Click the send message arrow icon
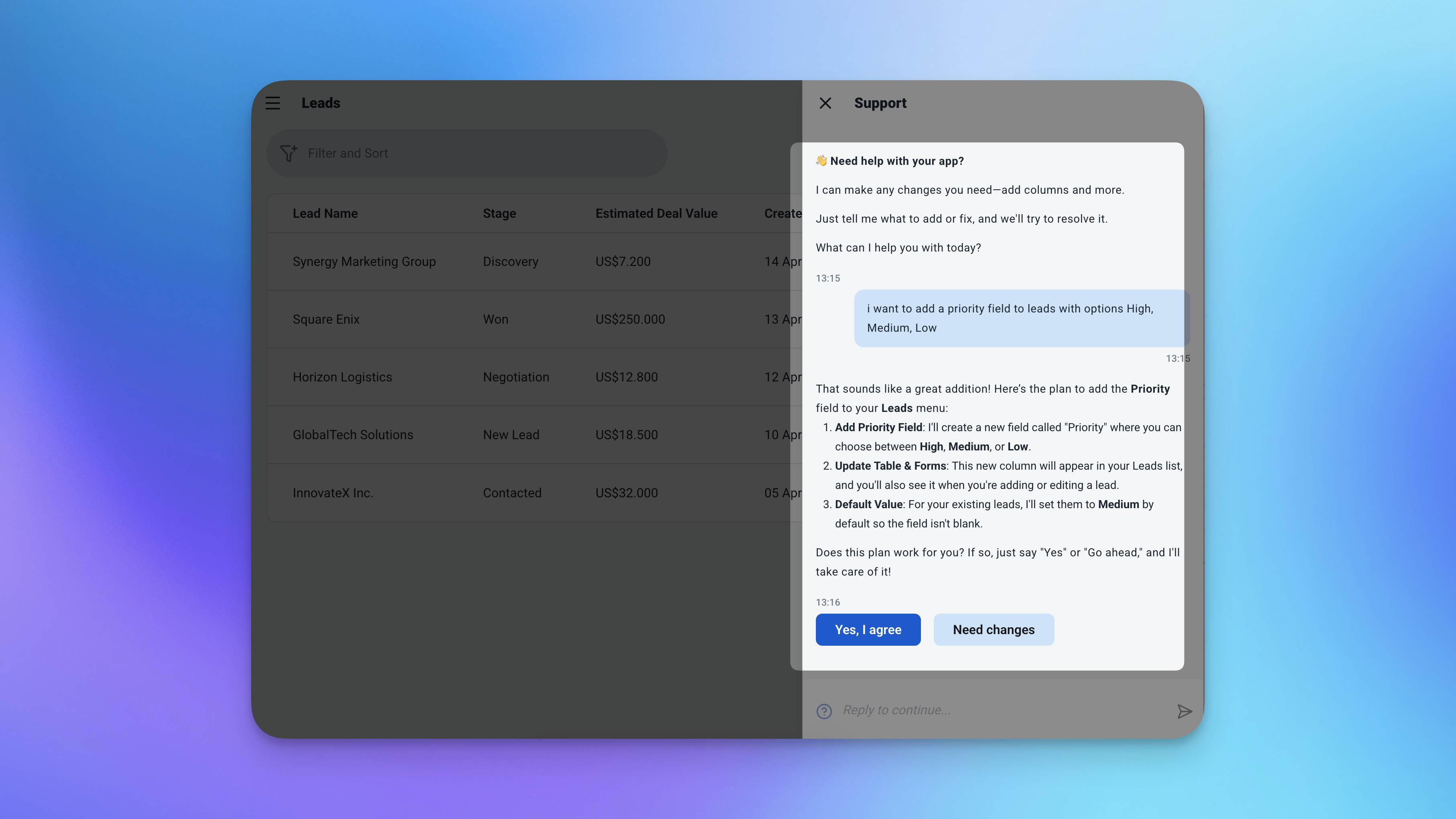 [x=1184, y=711]
